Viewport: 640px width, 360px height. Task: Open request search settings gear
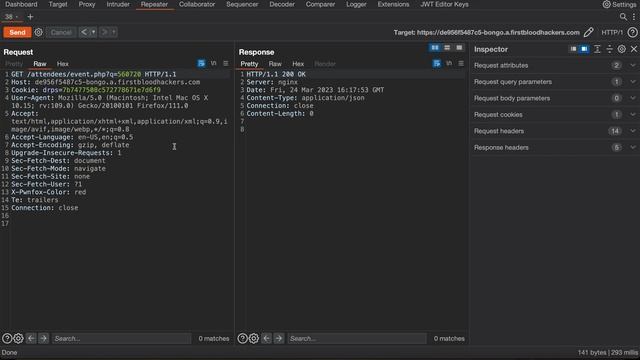tap(18, 338)
